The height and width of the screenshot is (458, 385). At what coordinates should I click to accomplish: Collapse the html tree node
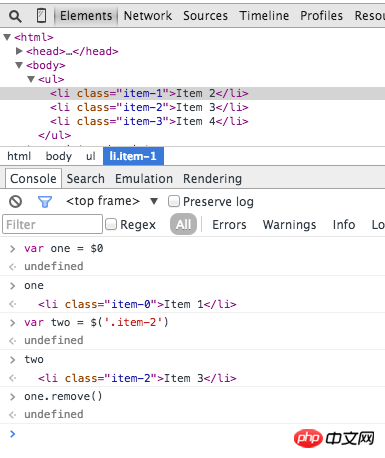7,37
